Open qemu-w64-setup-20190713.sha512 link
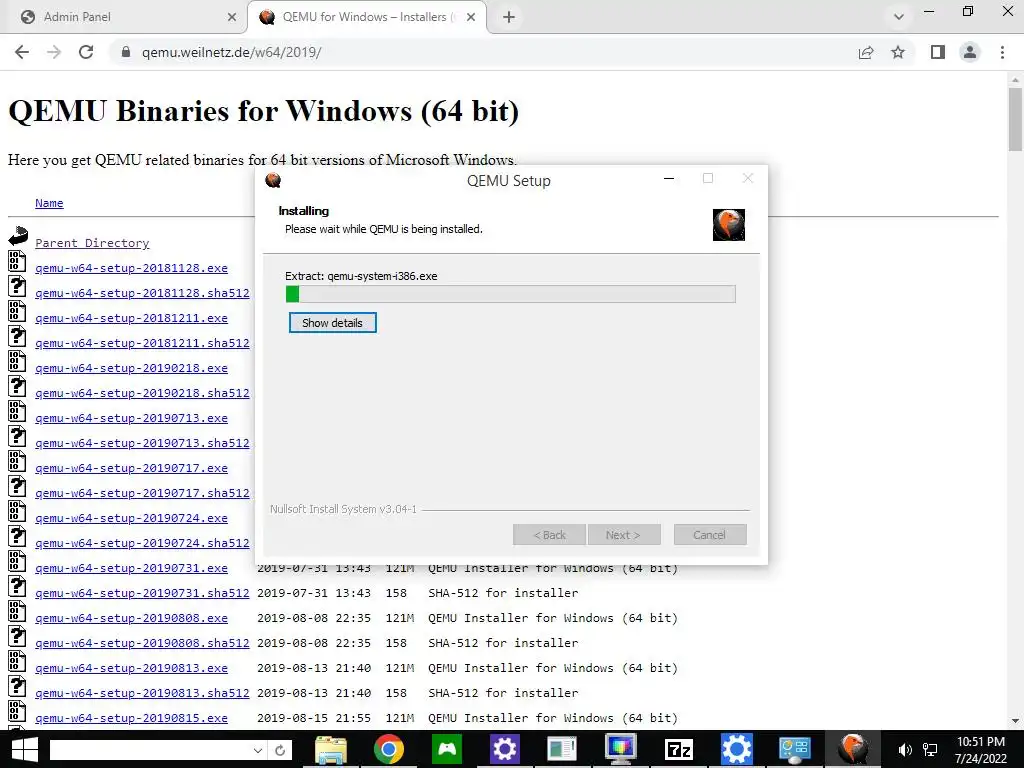Screen dimensions: 1024x768 (x=142, y=443)
